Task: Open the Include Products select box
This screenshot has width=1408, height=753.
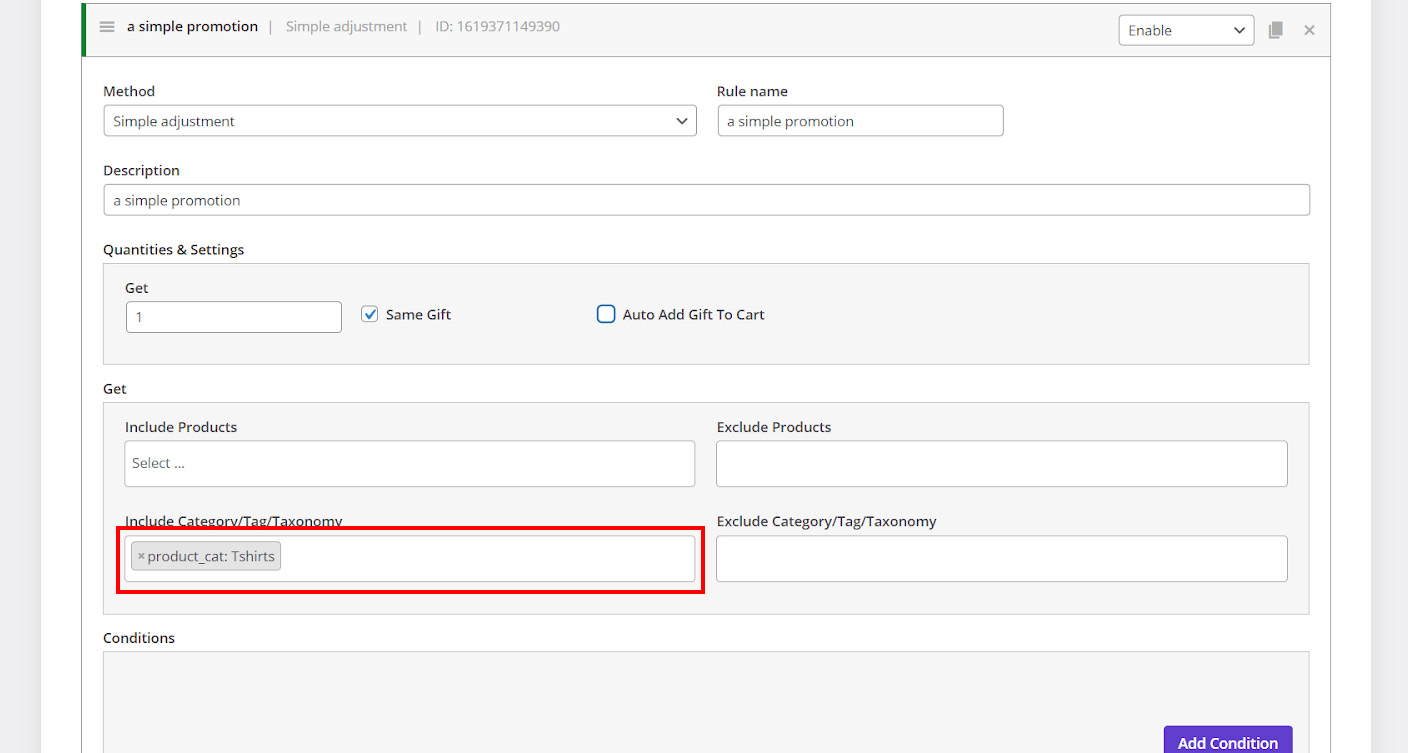Action: (x=410, y=464)
